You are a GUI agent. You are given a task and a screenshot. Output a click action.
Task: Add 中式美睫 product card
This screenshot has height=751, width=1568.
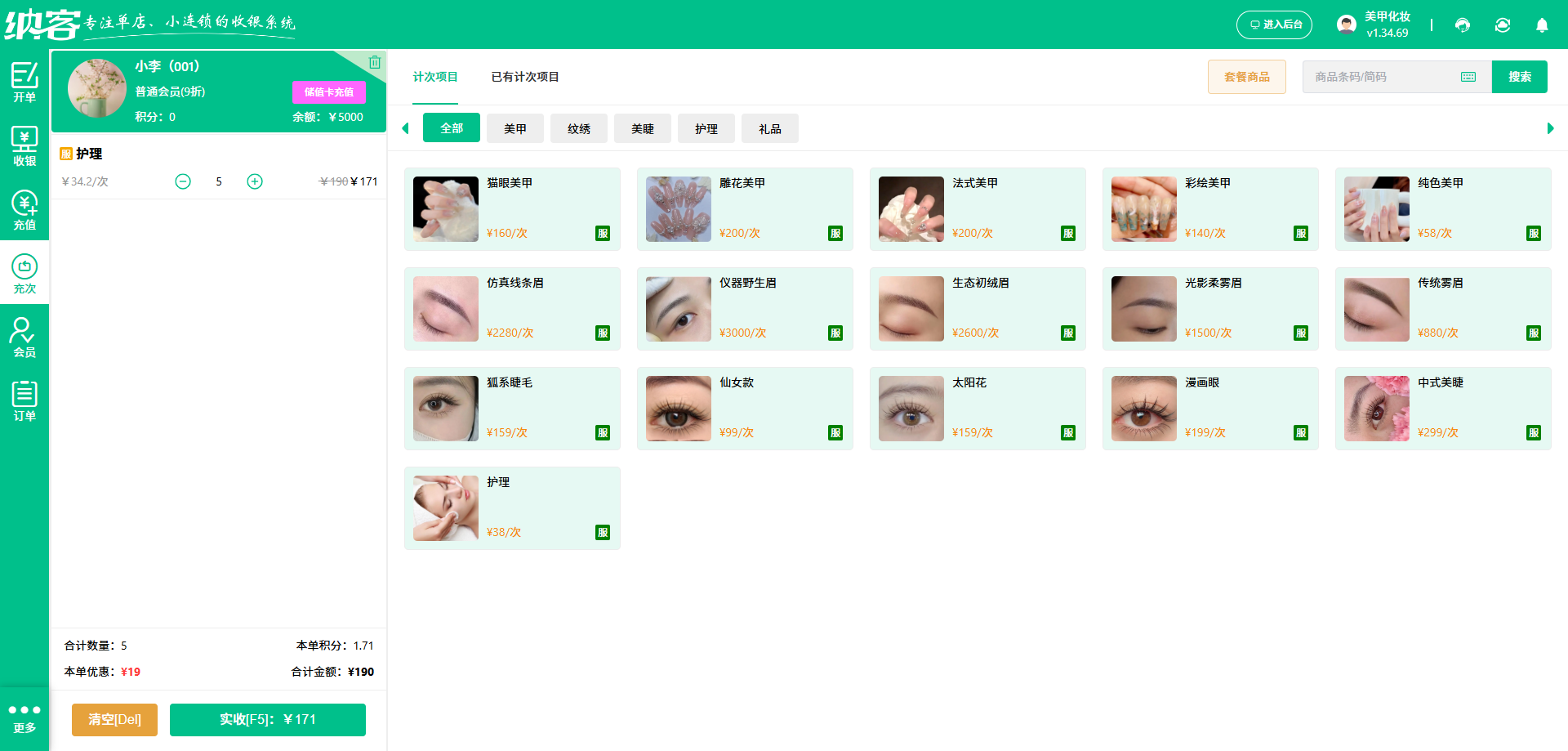point(1443,409)
